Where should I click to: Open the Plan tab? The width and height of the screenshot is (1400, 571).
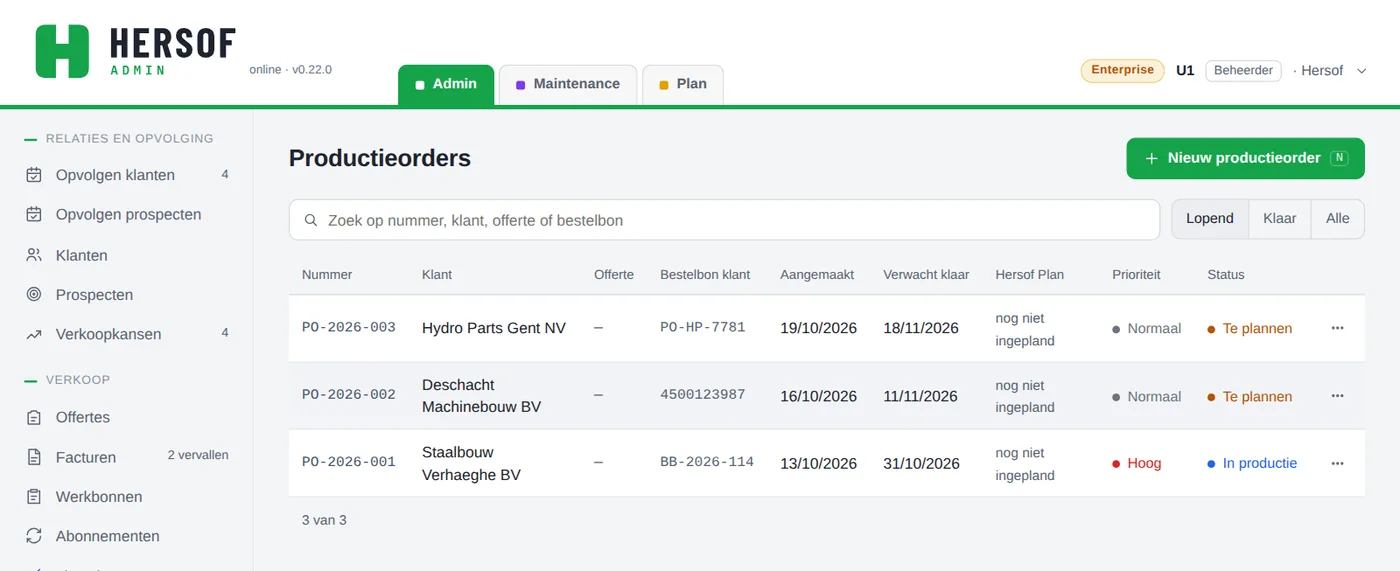tap(683, 84)
